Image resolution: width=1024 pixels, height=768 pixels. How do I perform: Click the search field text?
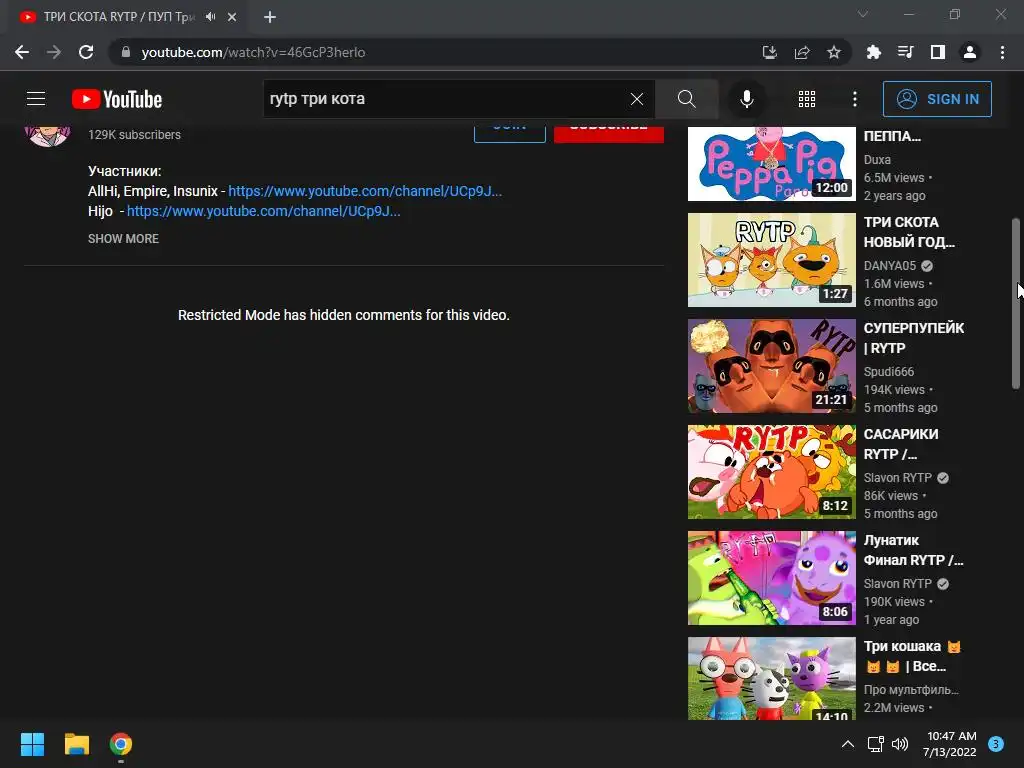coord(317,99)
